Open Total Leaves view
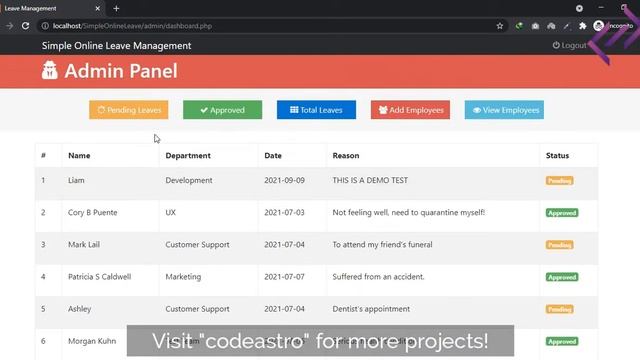 pos(316,110)
